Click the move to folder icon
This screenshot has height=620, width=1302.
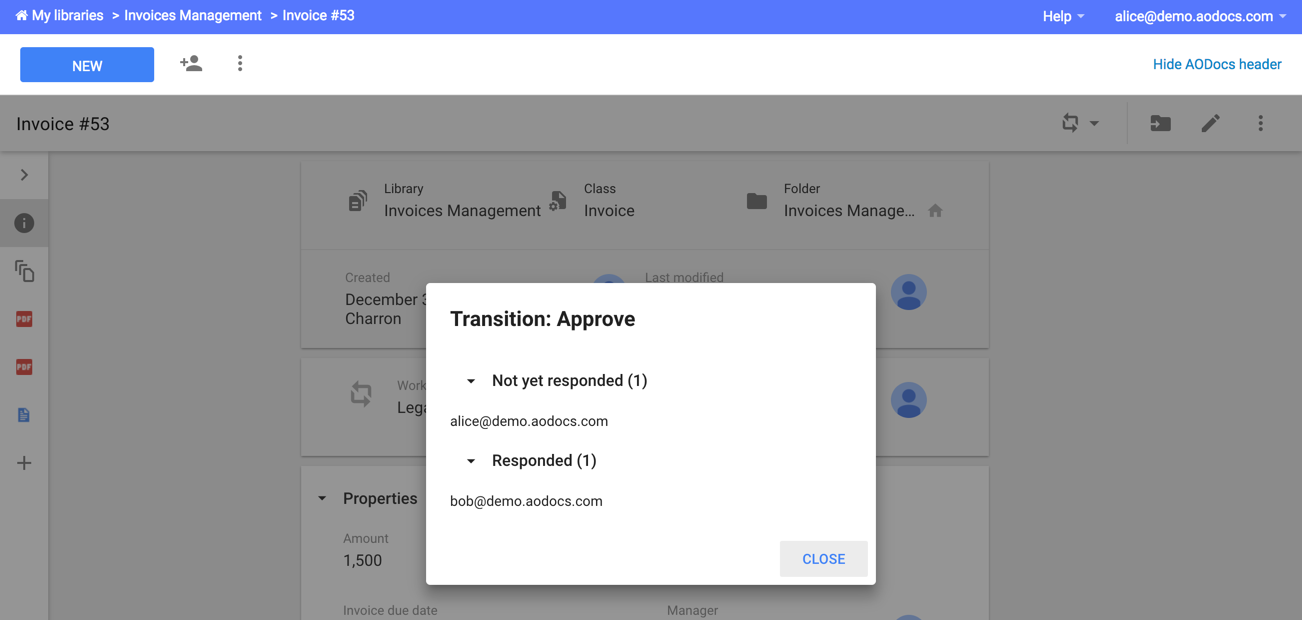(1160, 123)
